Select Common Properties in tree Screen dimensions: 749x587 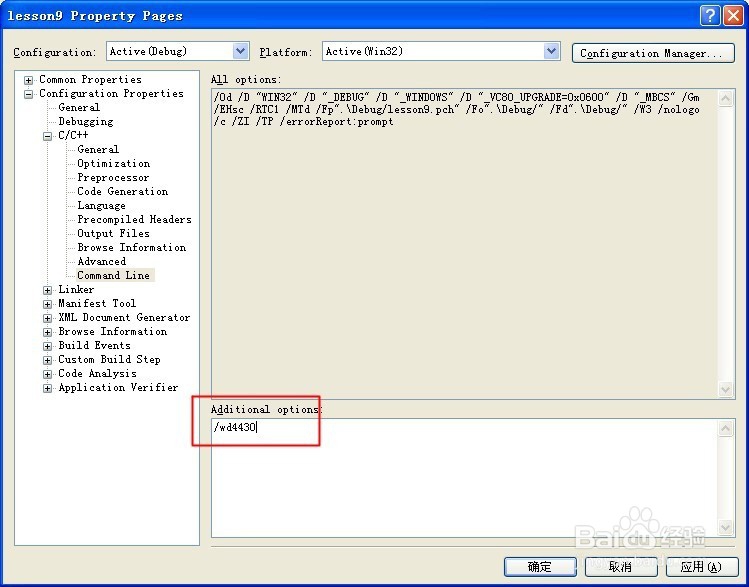90,79
